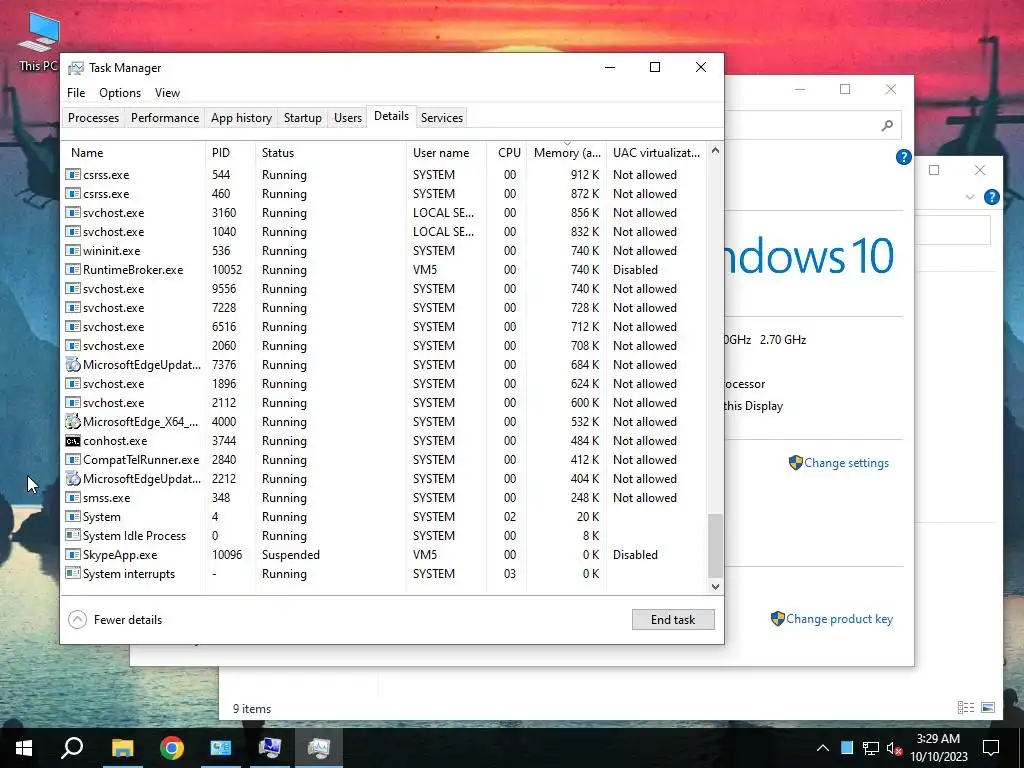Click the RuntimeBroker.exe process icon

pos(73,270)
